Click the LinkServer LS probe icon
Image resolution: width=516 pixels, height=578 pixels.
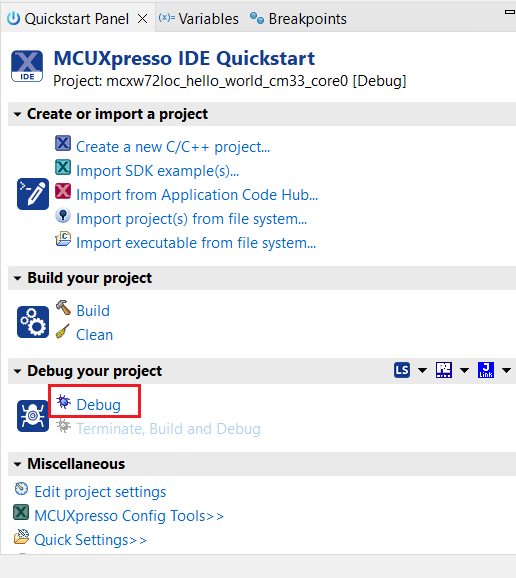[402, 370]
